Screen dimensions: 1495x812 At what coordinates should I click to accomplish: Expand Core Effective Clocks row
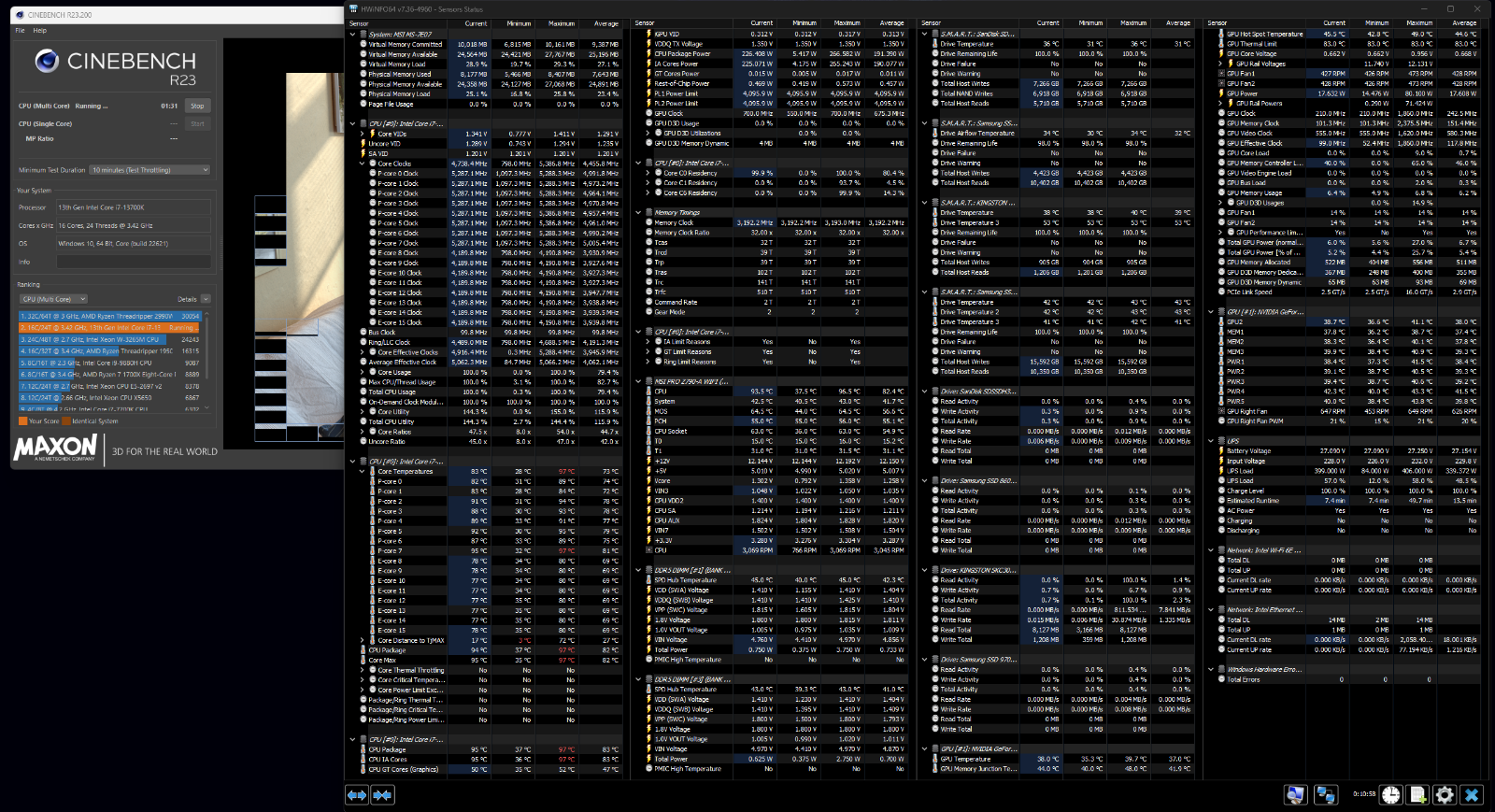[x=363, y=352]
